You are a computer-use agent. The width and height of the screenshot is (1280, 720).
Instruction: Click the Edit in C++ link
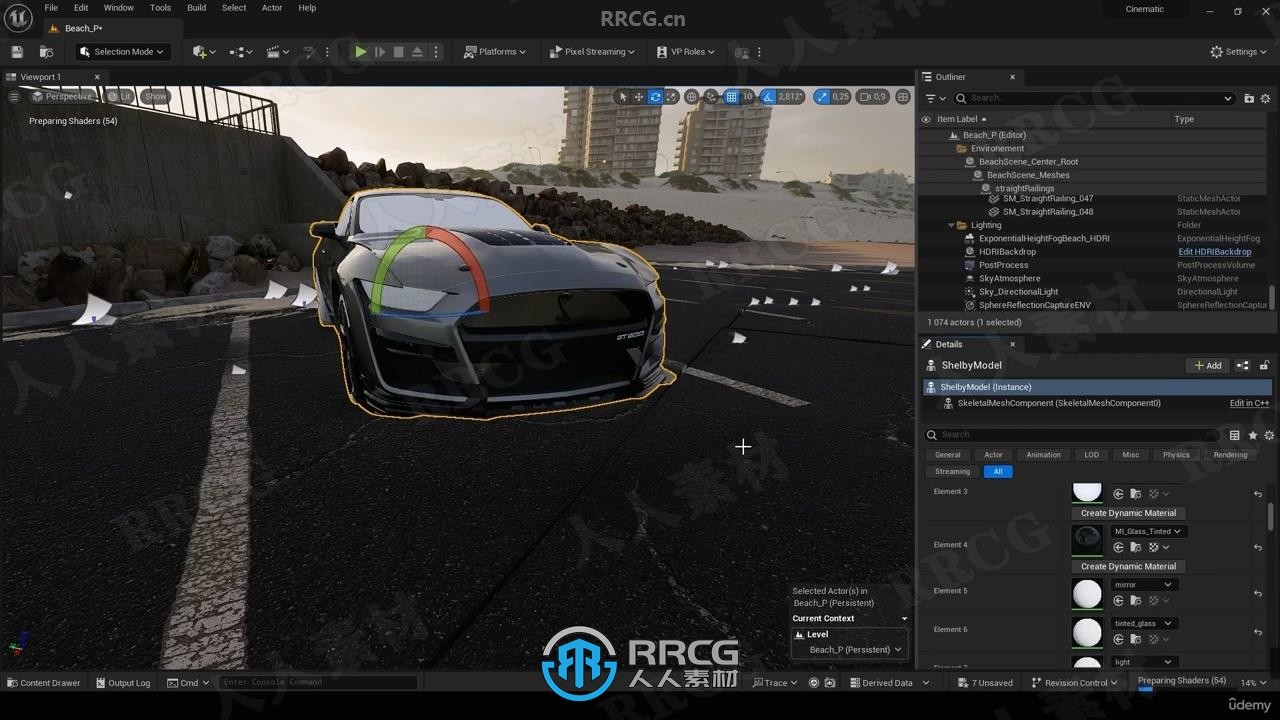1249,403
